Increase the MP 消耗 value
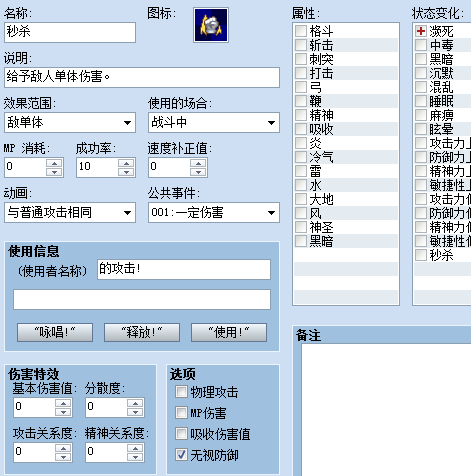 click(x=54, y=163)
